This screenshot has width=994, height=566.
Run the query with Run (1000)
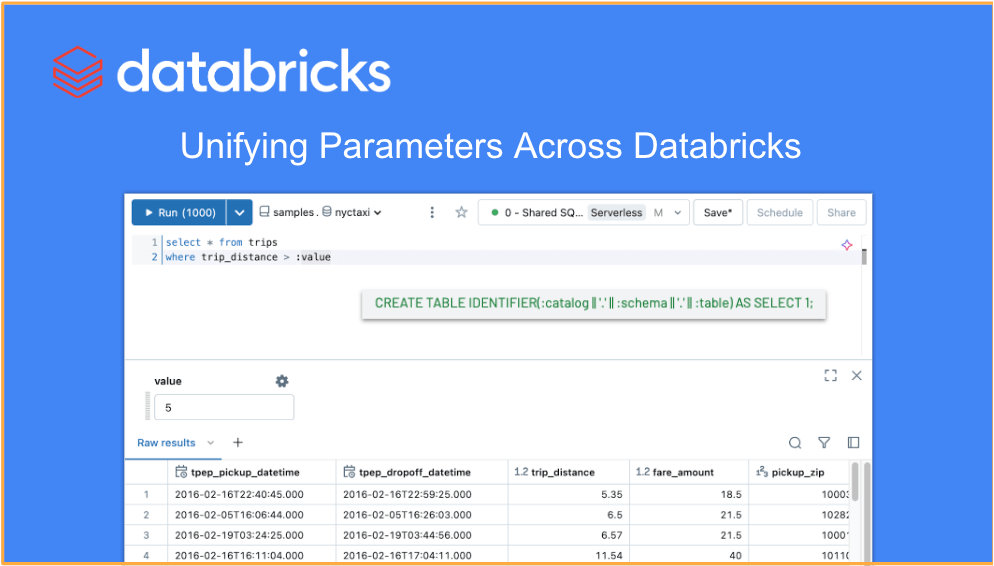click(x=179, y=212)
